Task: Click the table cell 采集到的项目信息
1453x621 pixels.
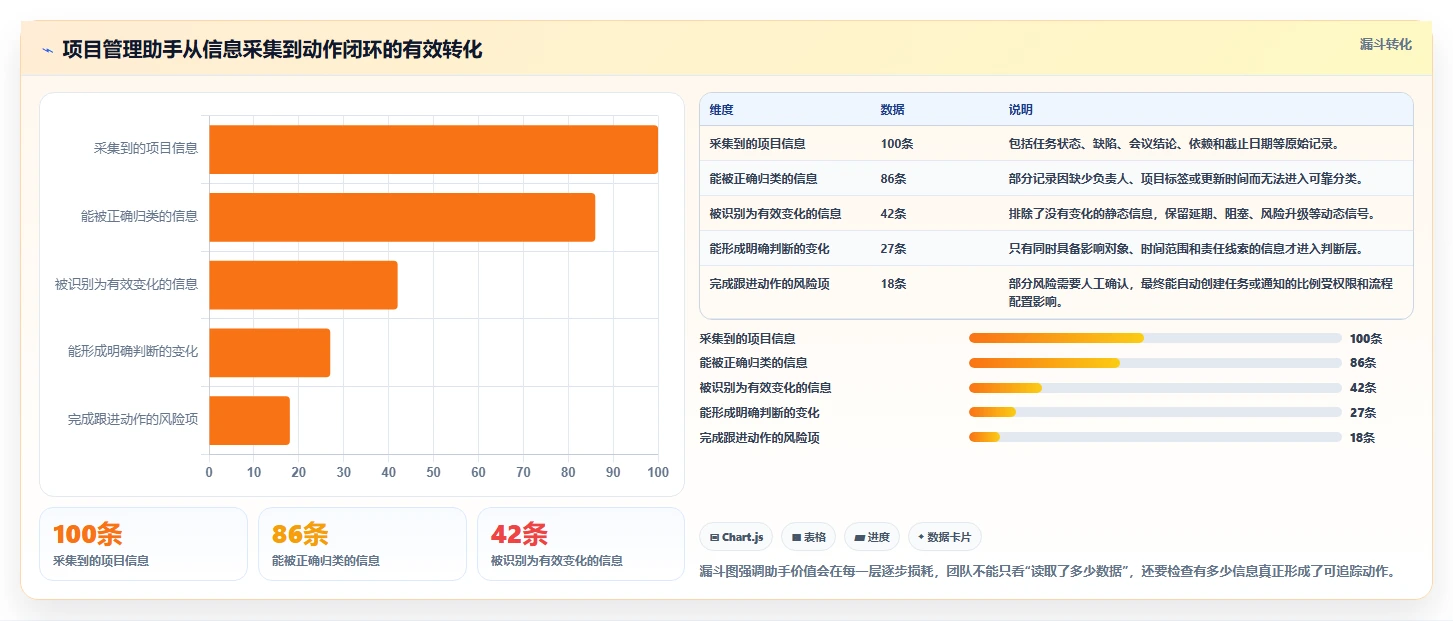Action: click(758, 144)
